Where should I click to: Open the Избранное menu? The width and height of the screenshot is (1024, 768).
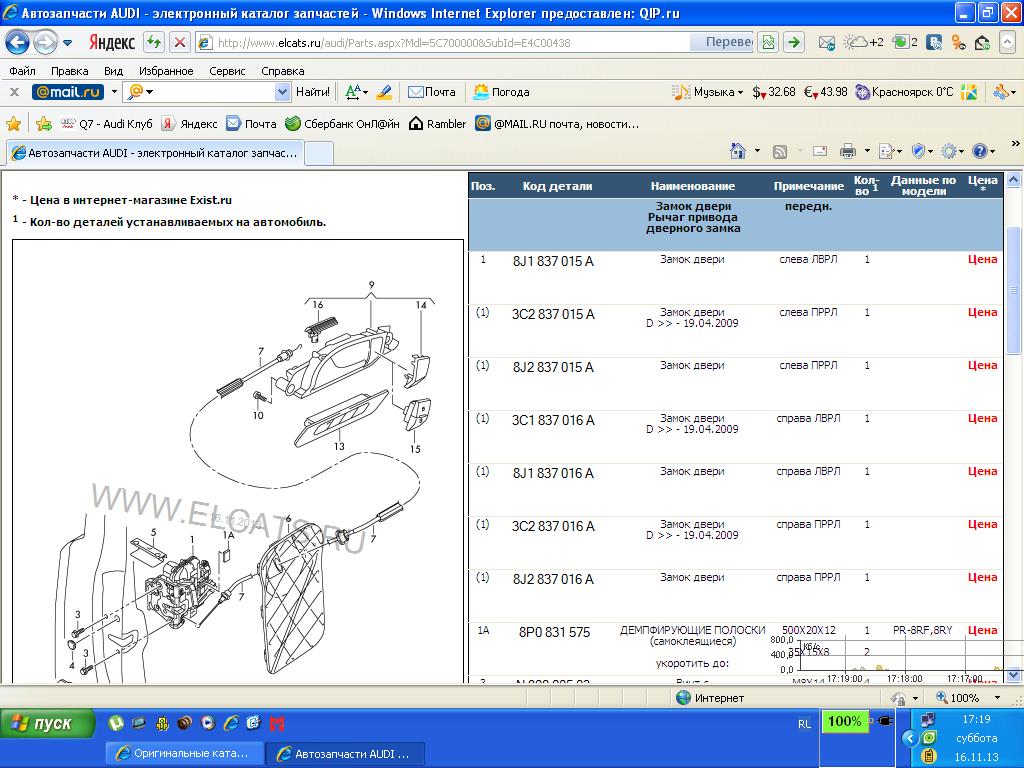pyautogui.click(x=166, y=71)
